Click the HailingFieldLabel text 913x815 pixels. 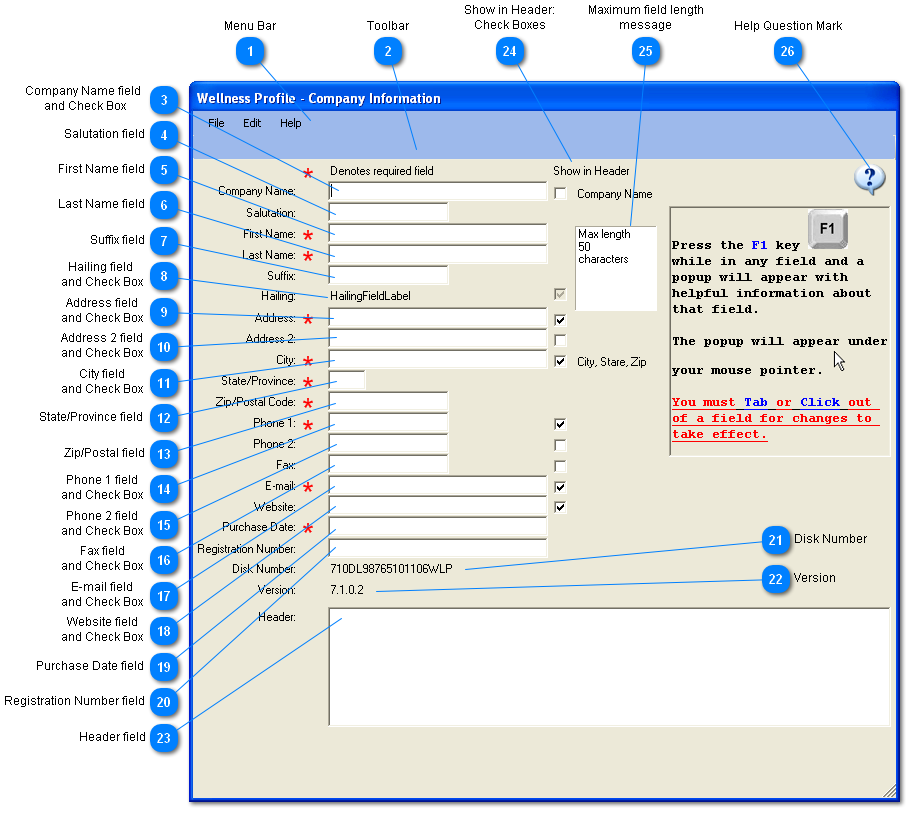[x=370, y=296]
